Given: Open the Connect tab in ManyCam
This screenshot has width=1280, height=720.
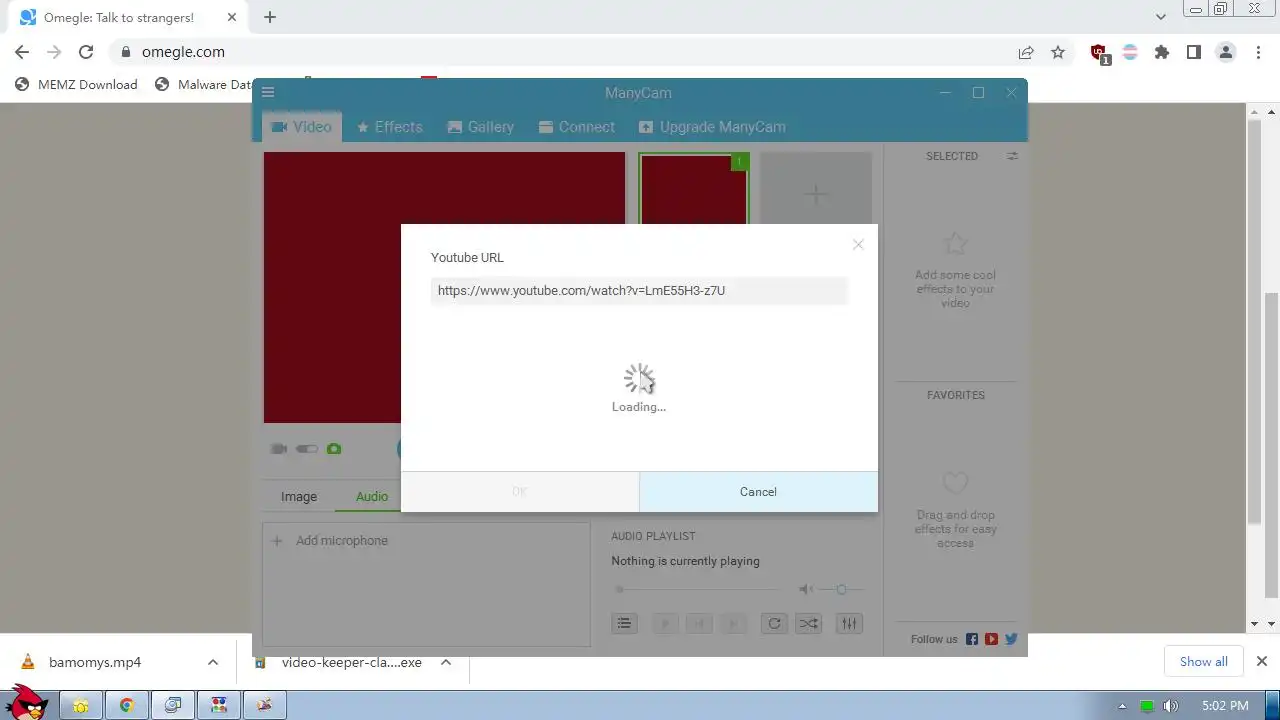Looking at the screenshot, I should pyautogui.click(x=577, y=127).
